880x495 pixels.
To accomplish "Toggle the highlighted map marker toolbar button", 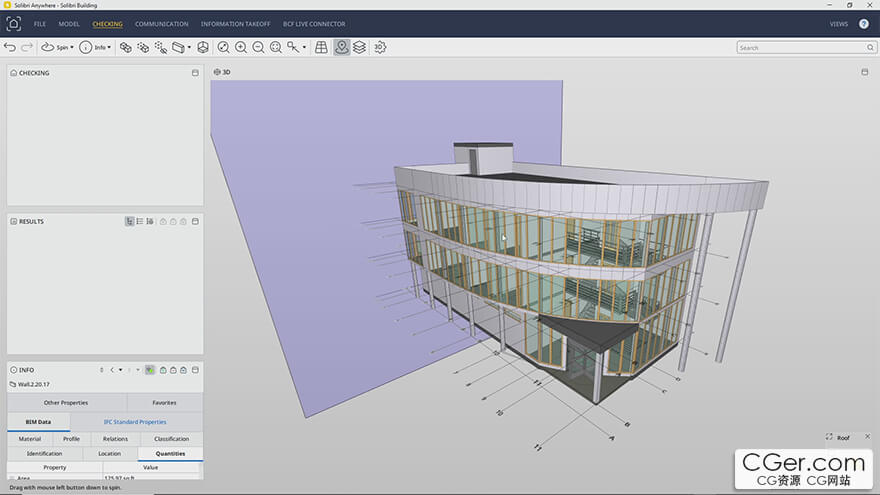I will pos(342,47).
